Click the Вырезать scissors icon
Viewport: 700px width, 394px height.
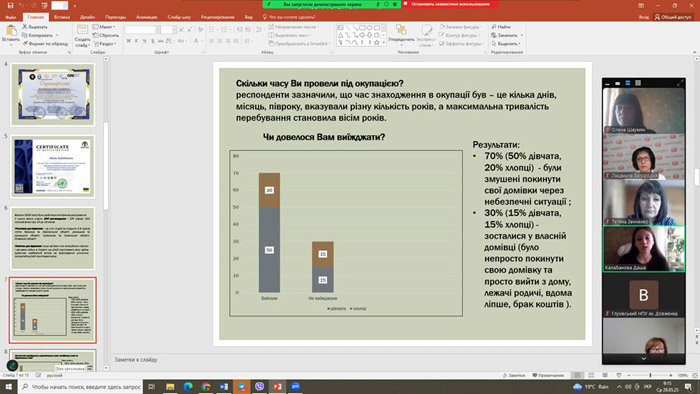(25, 27)
